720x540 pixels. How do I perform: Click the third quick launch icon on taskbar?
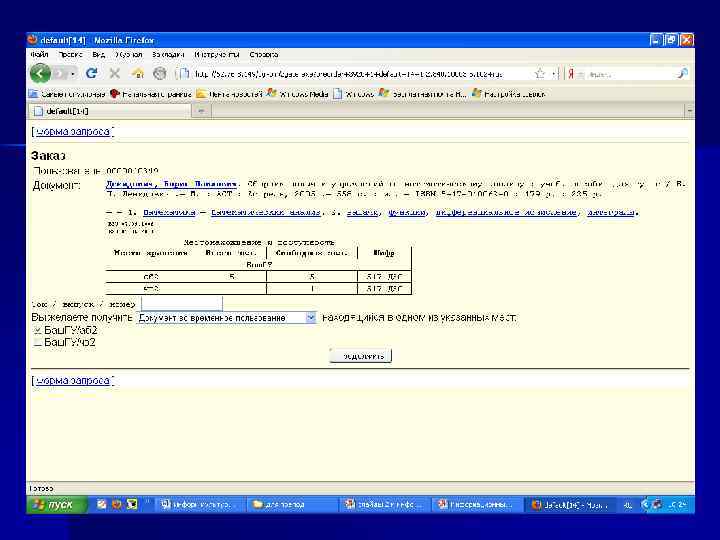pos(132,505)
